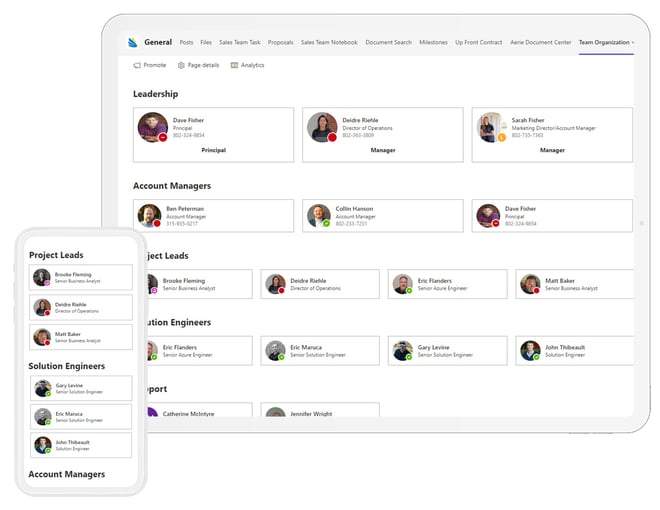660x510 pixels.
Task: Click the Deidre Riehle name in Leadership
Action: pos(360,120)
